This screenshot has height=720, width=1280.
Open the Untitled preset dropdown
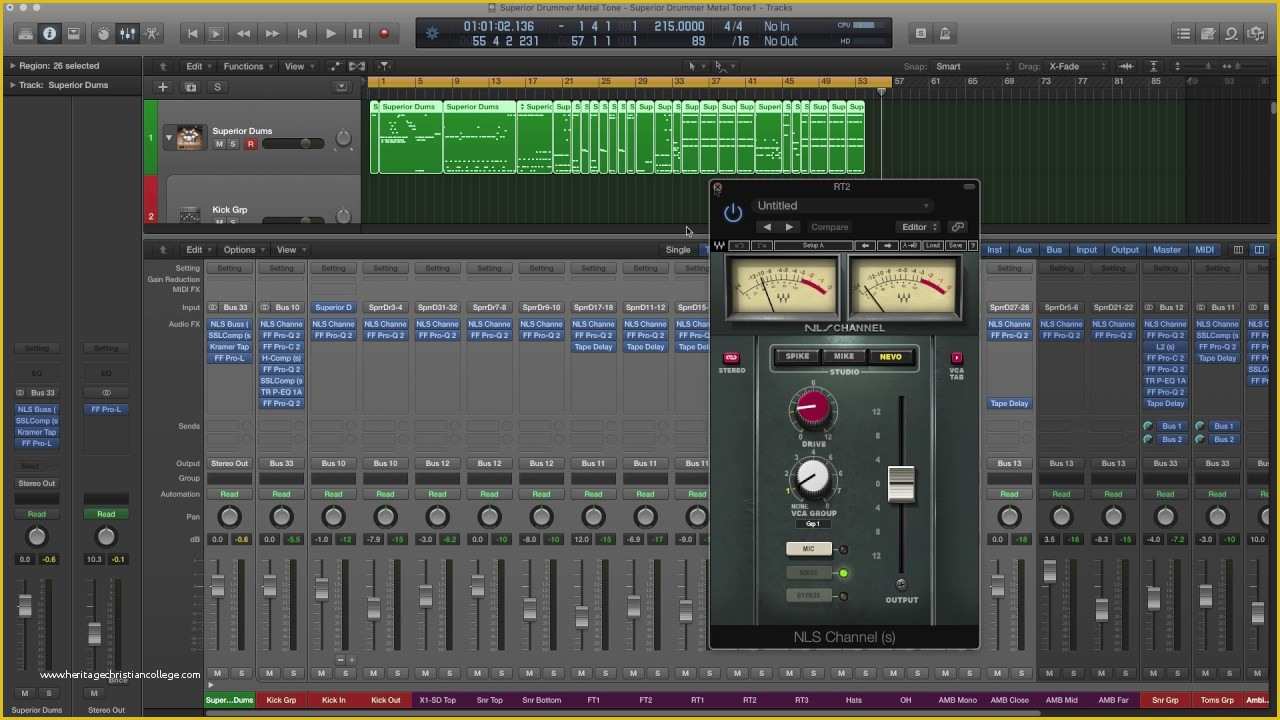(x=843, y=205)
